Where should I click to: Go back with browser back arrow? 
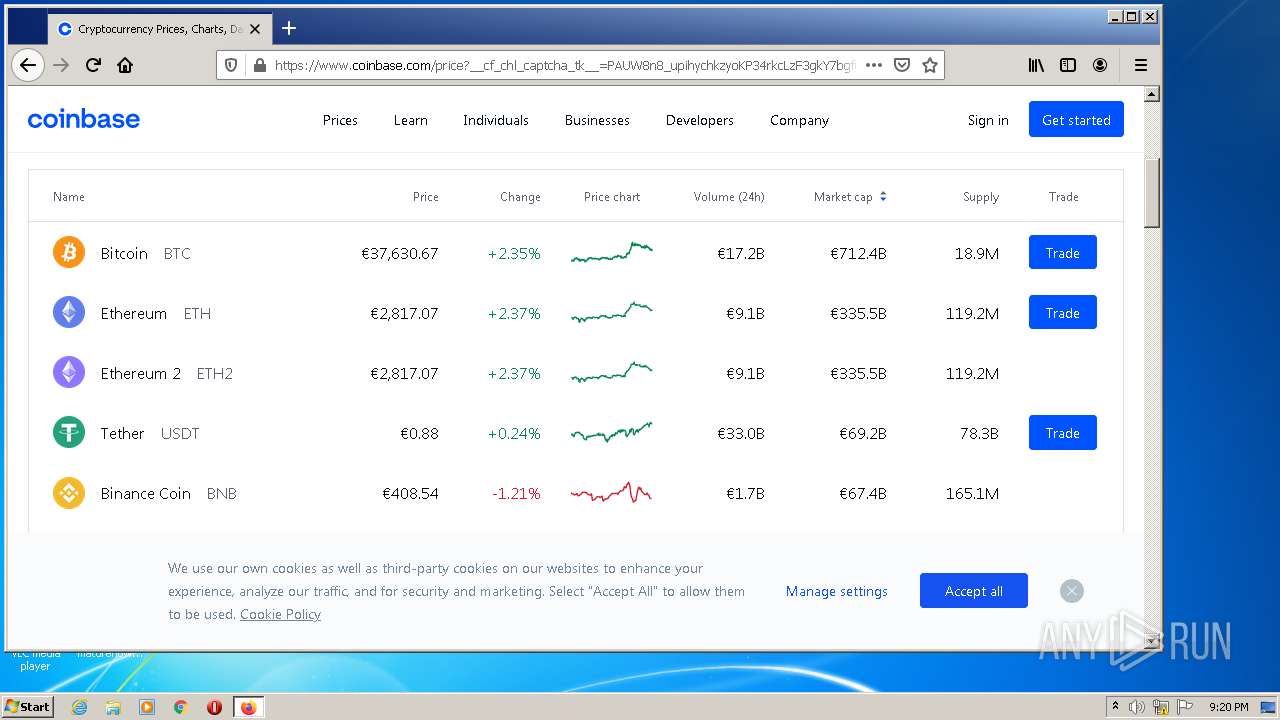(28, 65)
